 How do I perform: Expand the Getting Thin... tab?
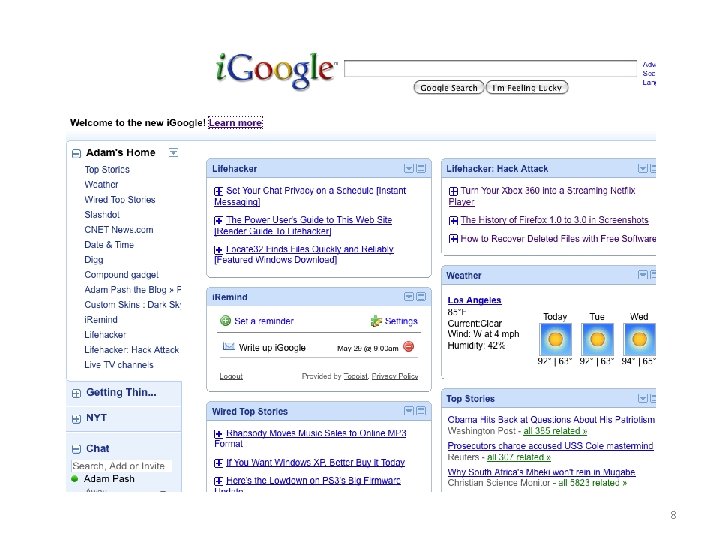click(76, 394)
